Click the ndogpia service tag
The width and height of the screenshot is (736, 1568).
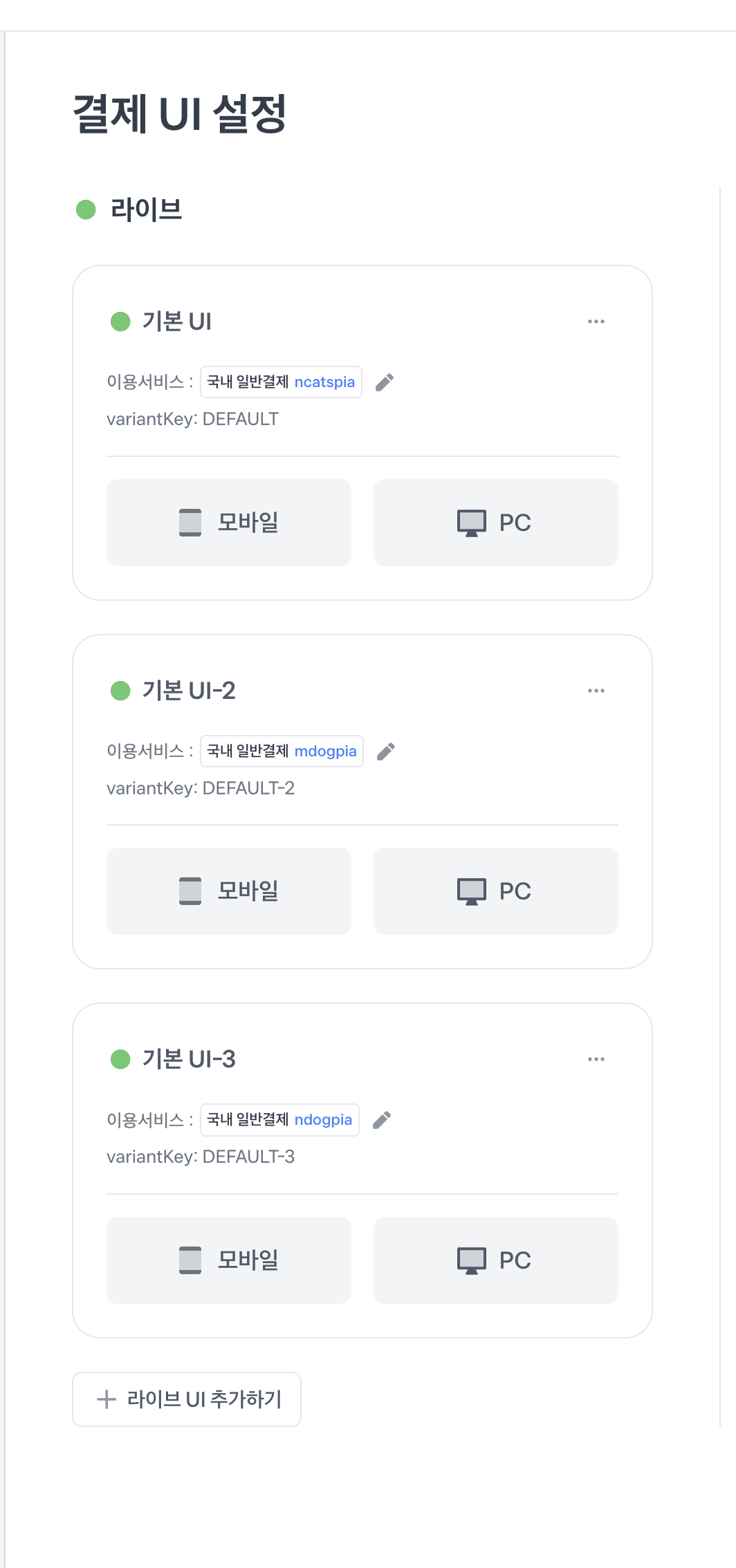click(279, 1120)
